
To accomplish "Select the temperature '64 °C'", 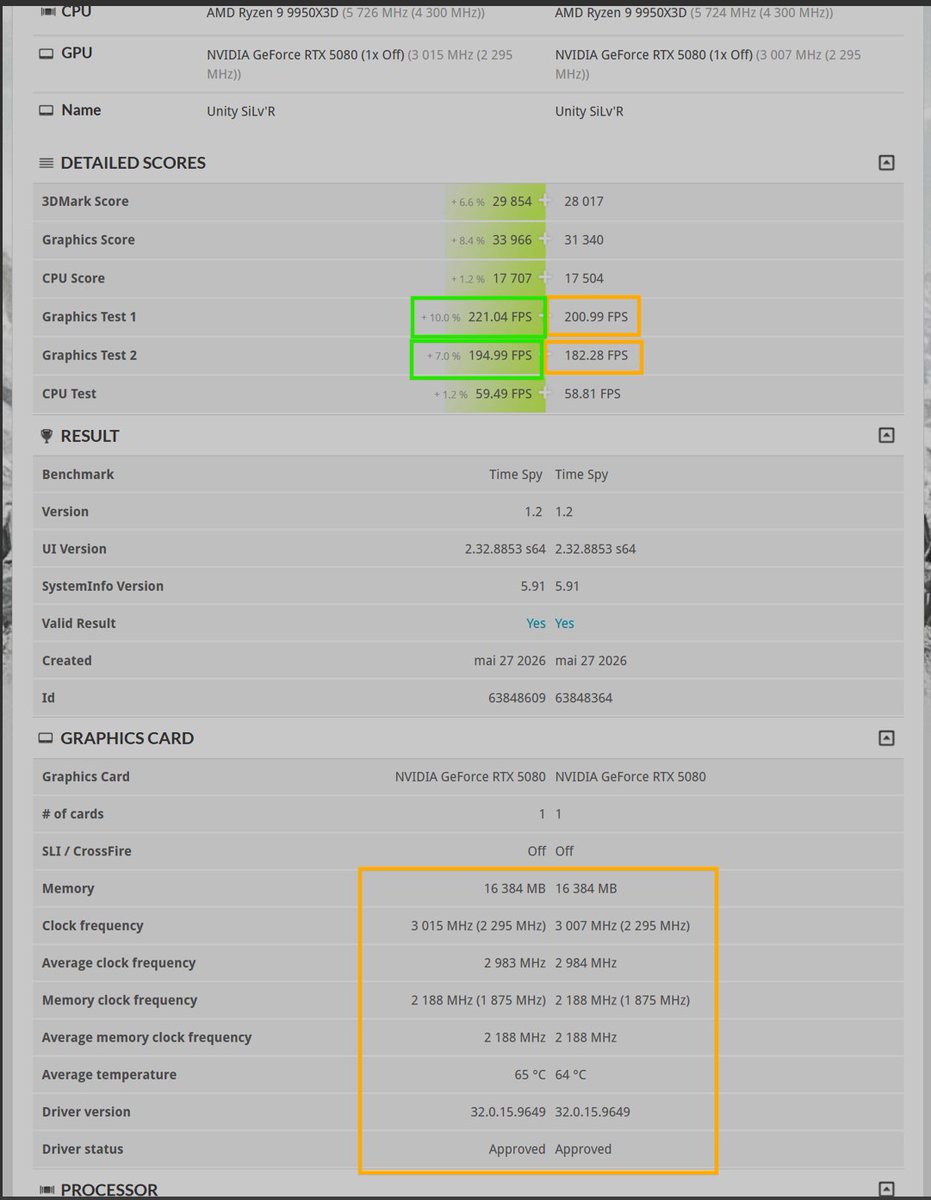I will 571,1075.
